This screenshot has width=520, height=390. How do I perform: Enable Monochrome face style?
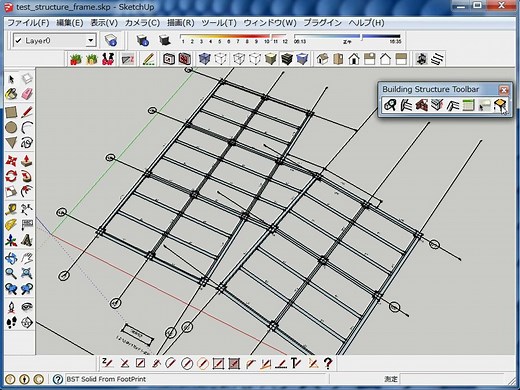click(302, 59)
